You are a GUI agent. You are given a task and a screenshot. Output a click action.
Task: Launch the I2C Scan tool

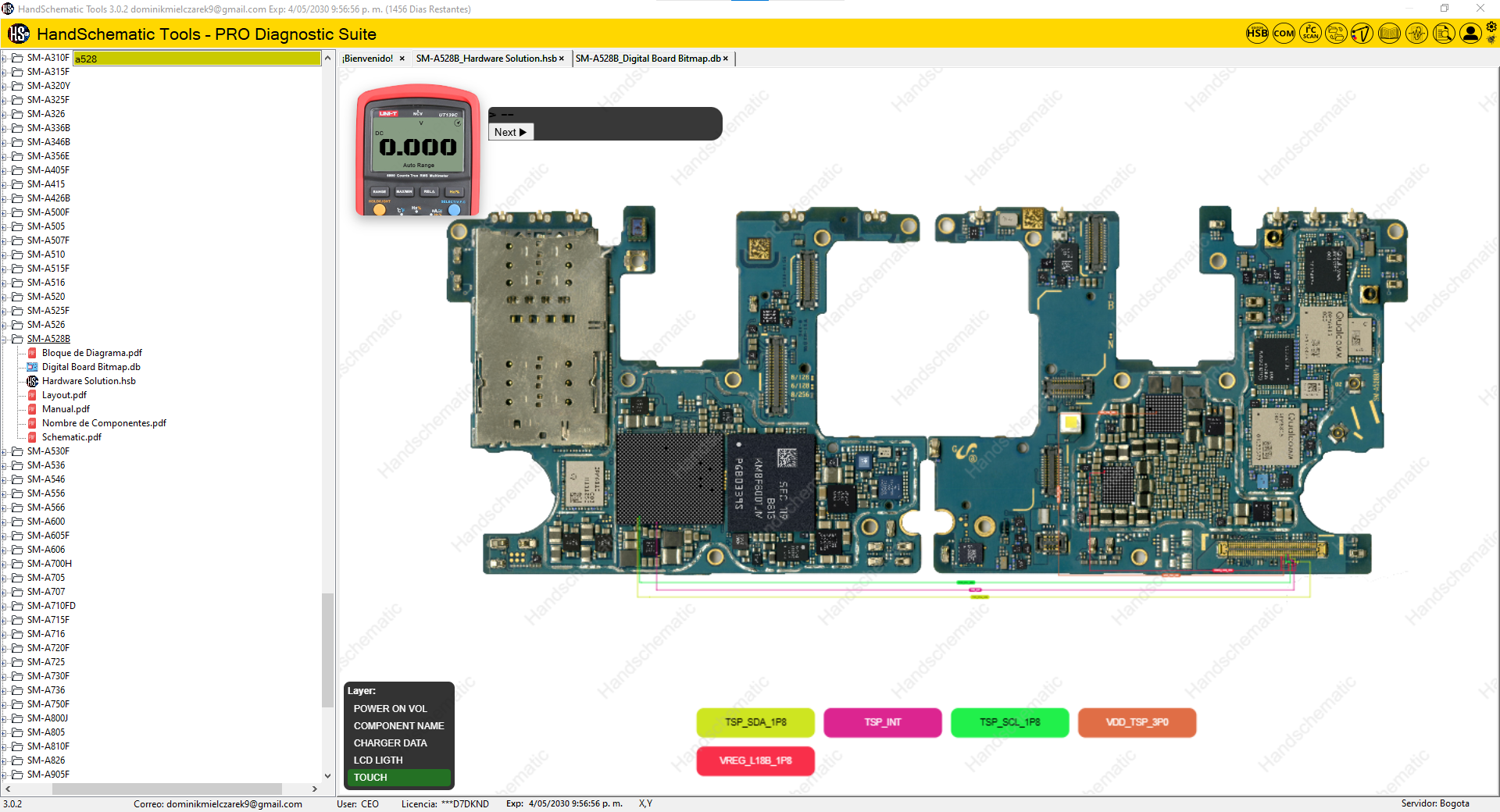coord(1310,34)
